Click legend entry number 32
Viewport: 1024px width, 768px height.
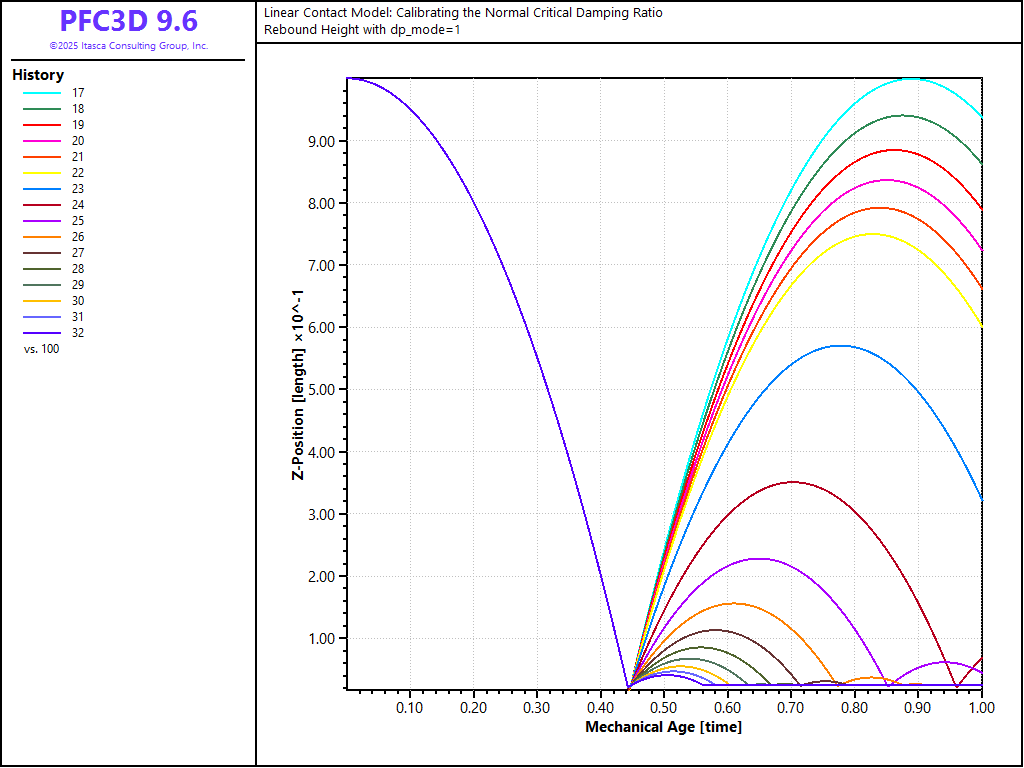77,333
